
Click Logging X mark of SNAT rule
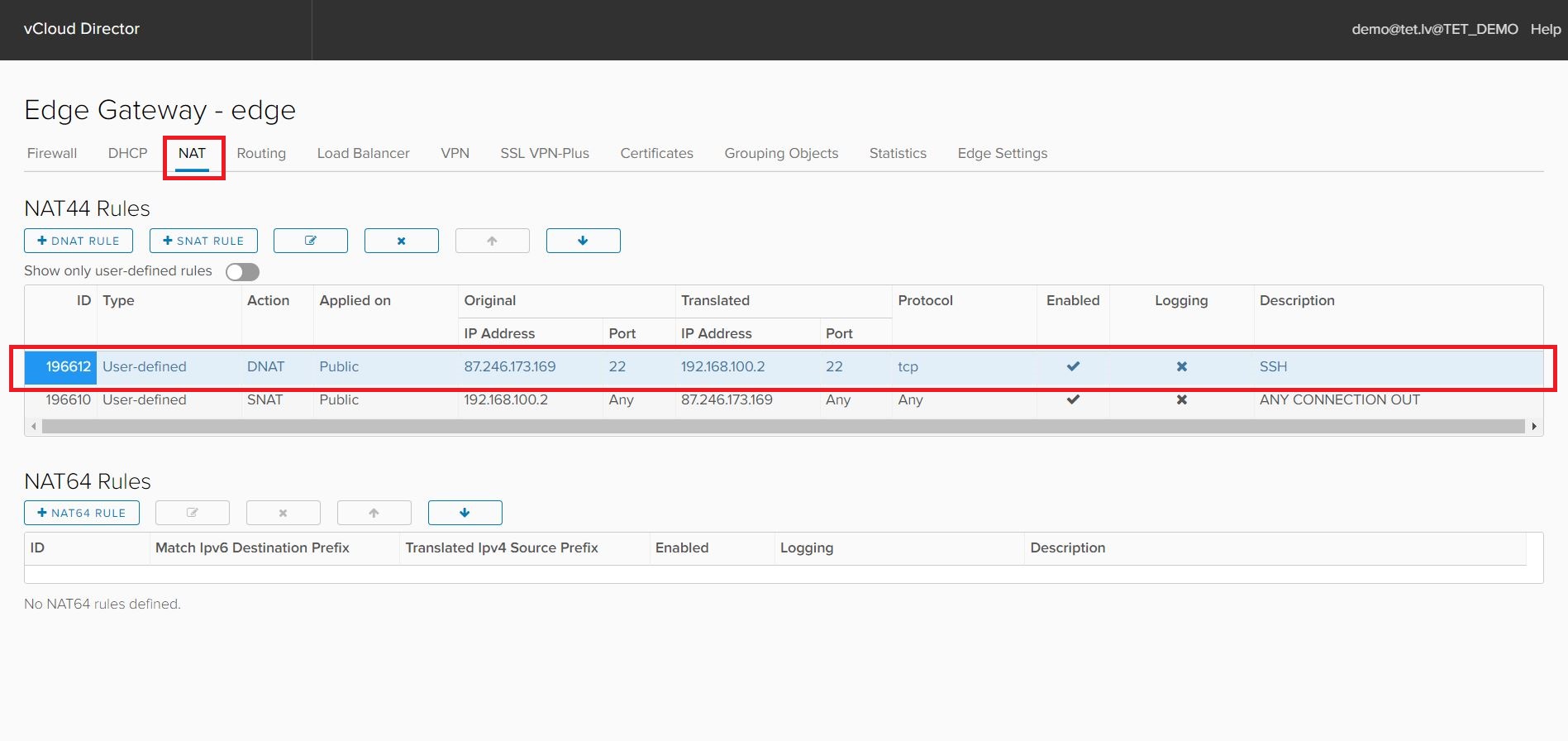[x=1182, y=399]
